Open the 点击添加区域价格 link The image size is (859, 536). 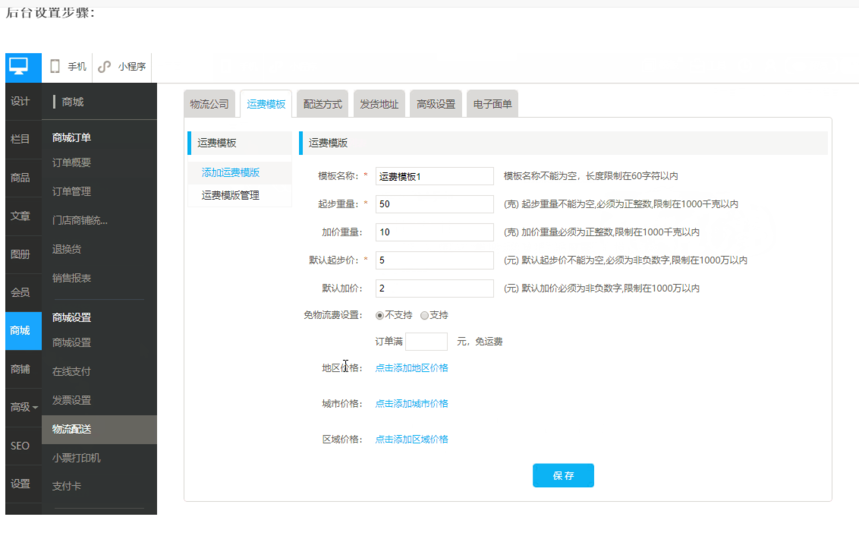coord(411,440)
